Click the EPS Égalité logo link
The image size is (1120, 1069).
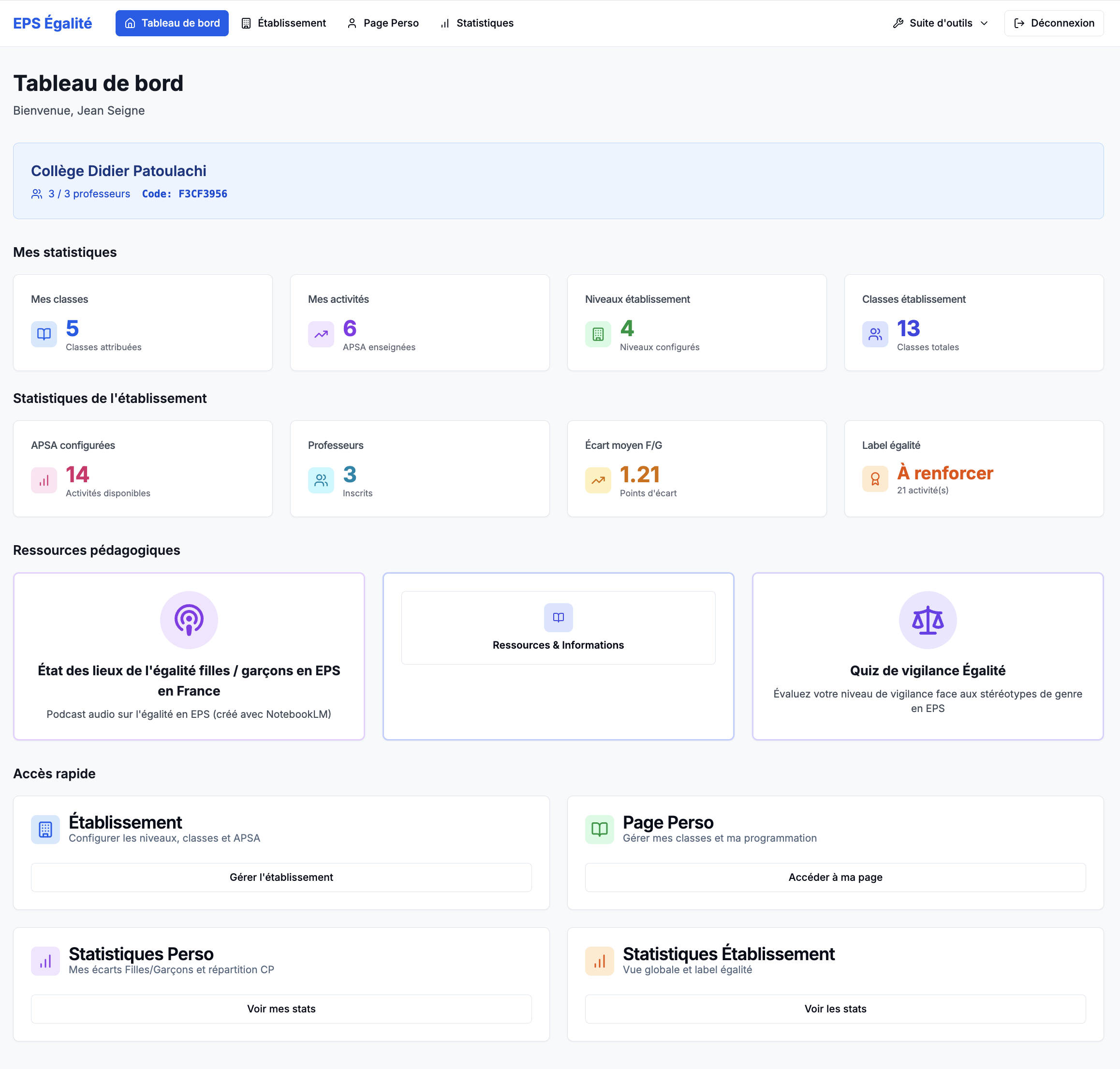click(52, 23)
